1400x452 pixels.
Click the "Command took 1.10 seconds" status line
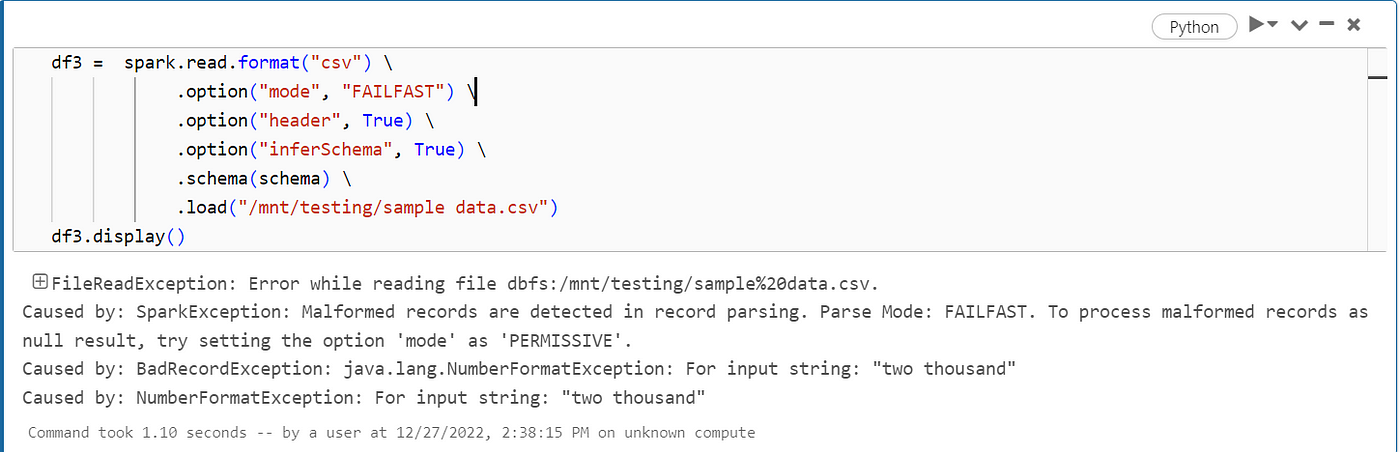[391, 433]
